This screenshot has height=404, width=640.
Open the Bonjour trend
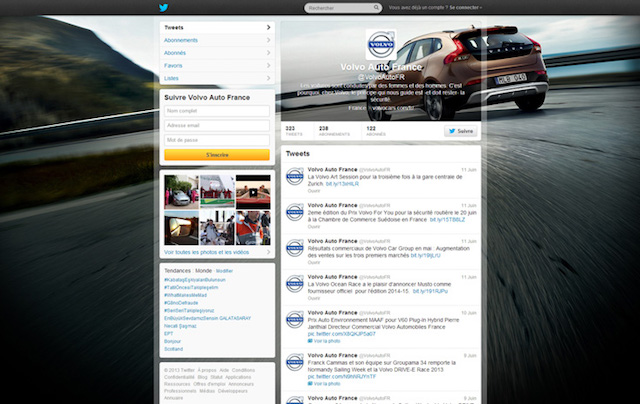click(x=172, y=341)
